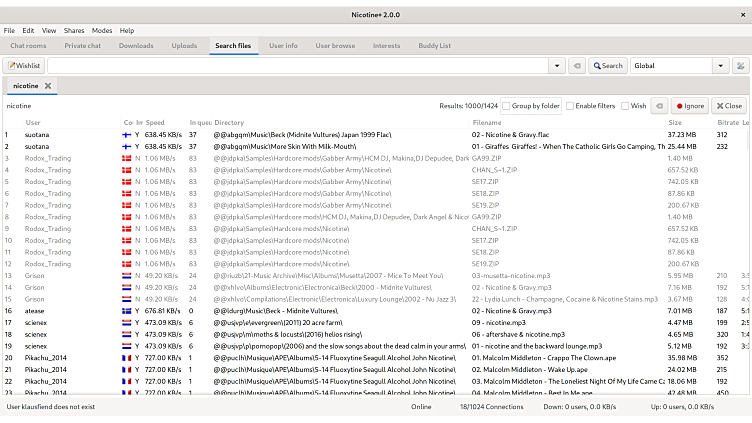Viewport: 752px width, 423px height.
Task: Click the Close button above results list
Action: tap(728, 105)
